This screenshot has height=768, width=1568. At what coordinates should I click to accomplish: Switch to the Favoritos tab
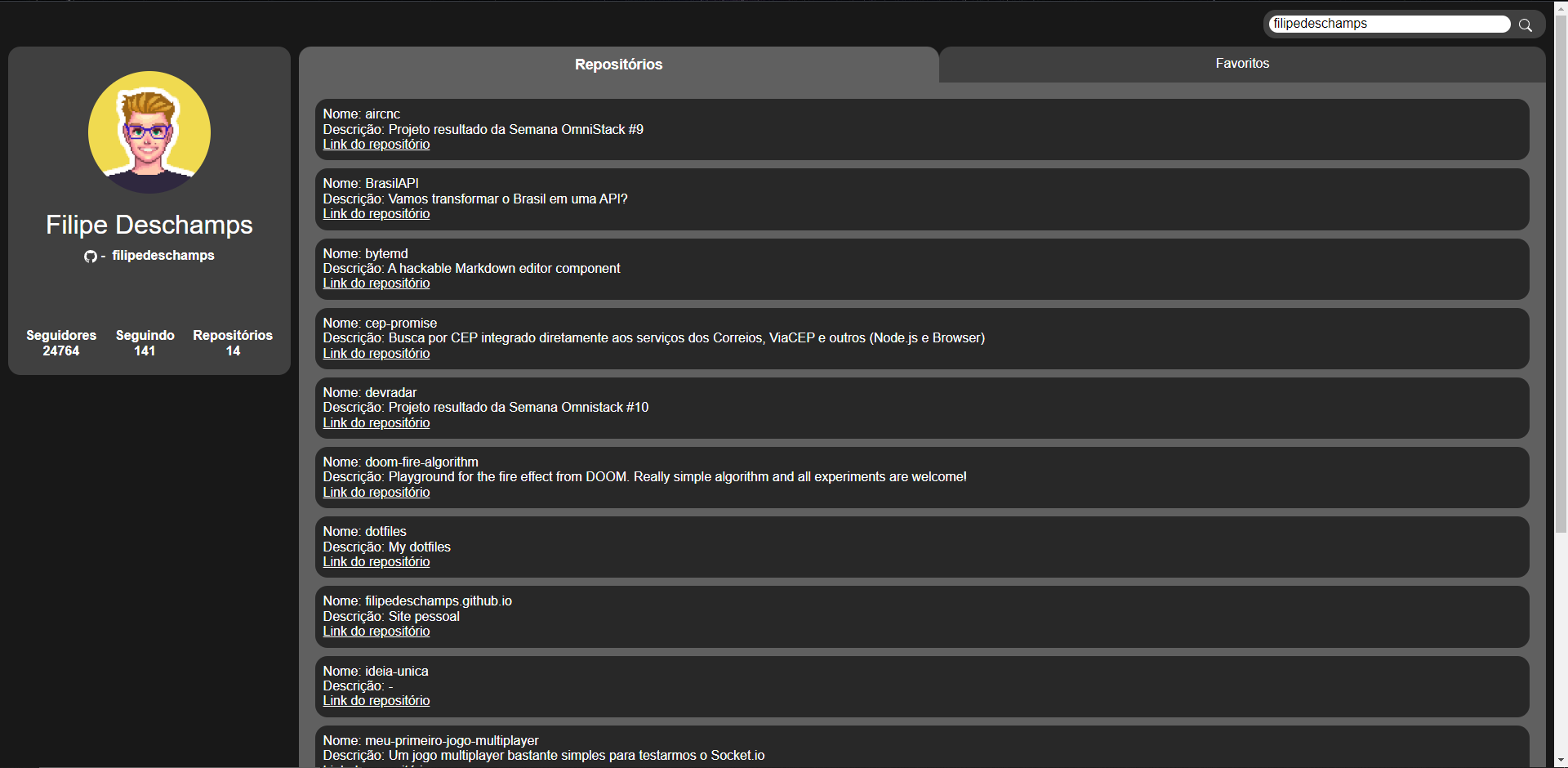(x=1242, y=64)
